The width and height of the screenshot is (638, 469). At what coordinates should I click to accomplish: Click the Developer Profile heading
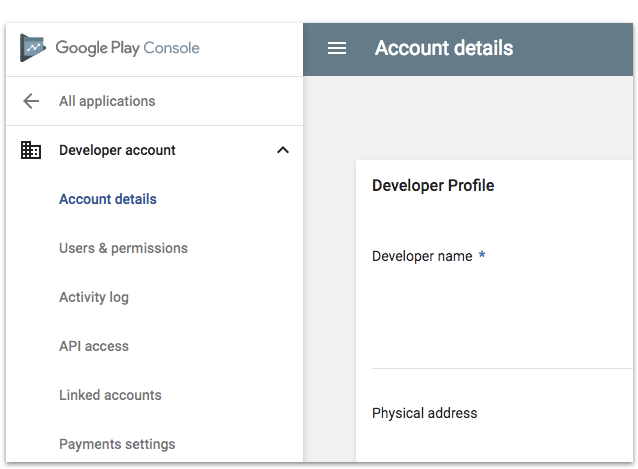433,185
